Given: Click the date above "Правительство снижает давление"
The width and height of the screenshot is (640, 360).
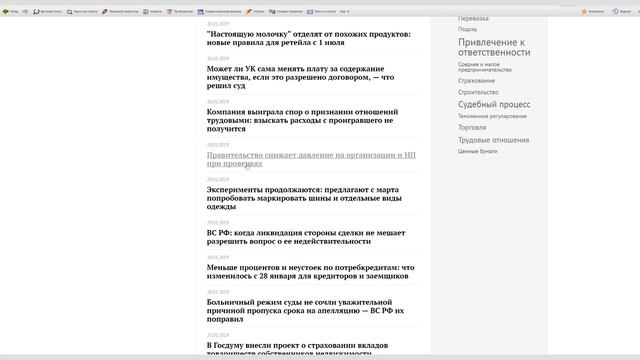Looking at the screenshot, I should 218,145.
